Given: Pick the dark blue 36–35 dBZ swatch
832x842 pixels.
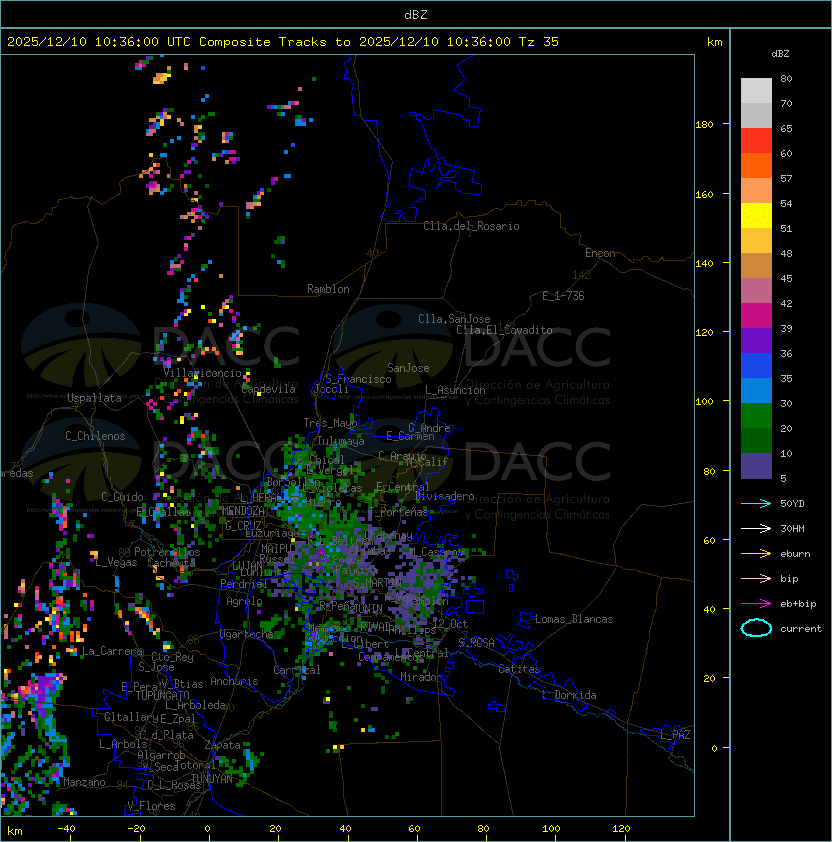Looking at the screenshot, I should [756, 366].
